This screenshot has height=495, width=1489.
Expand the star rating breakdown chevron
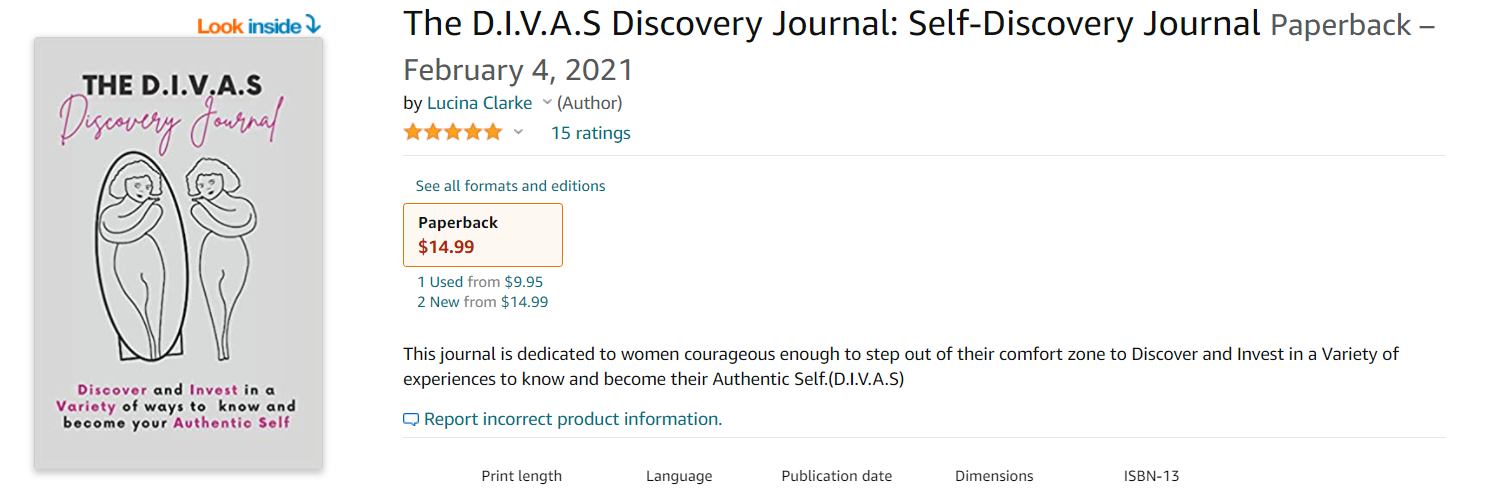518,133
